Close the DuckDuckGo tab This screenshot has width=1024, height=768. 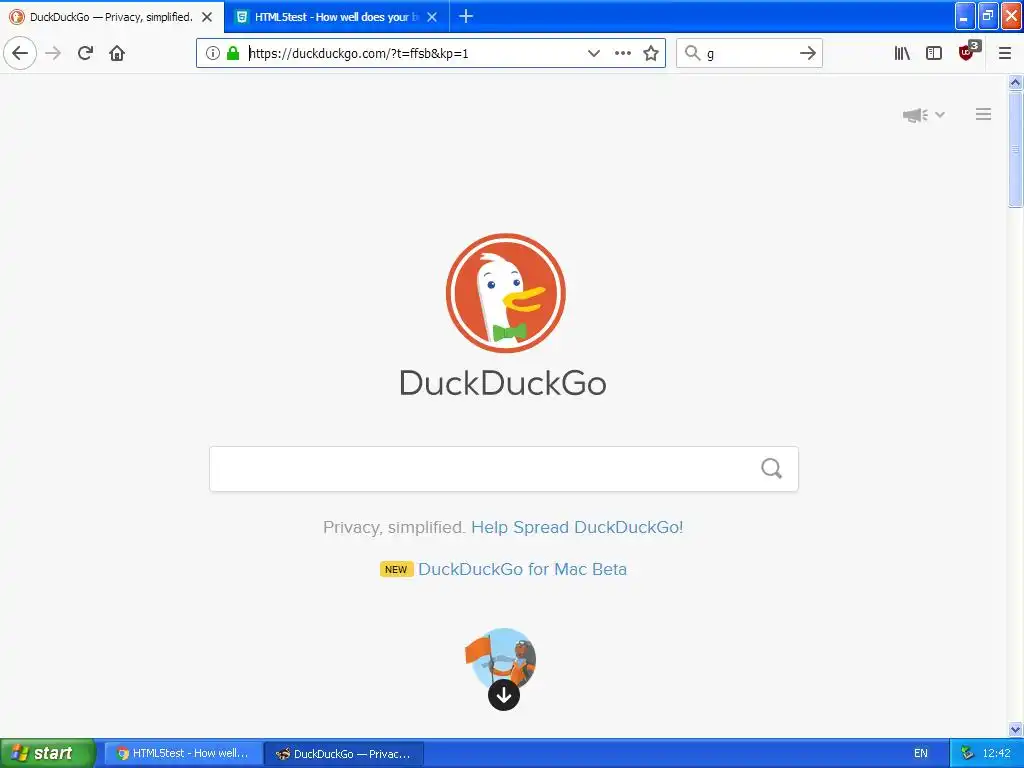tap(207, 17)
